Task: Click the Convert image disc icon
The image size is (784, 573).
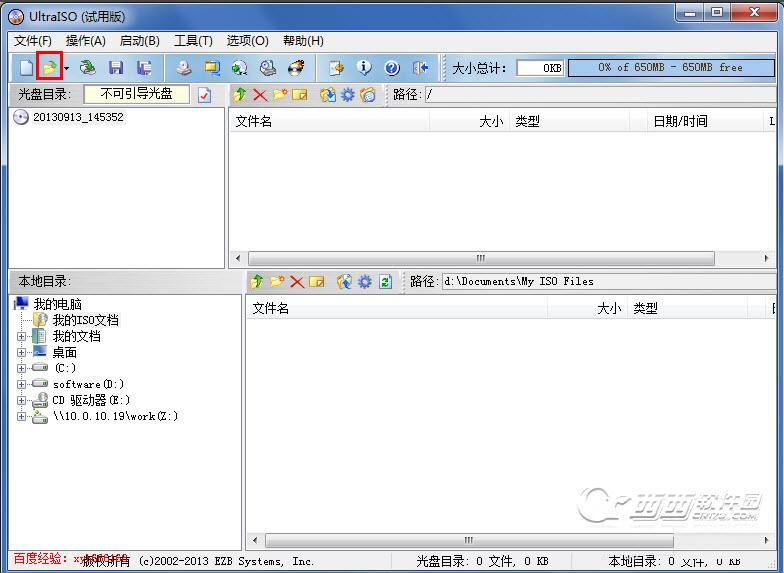Action: point(240,67)
